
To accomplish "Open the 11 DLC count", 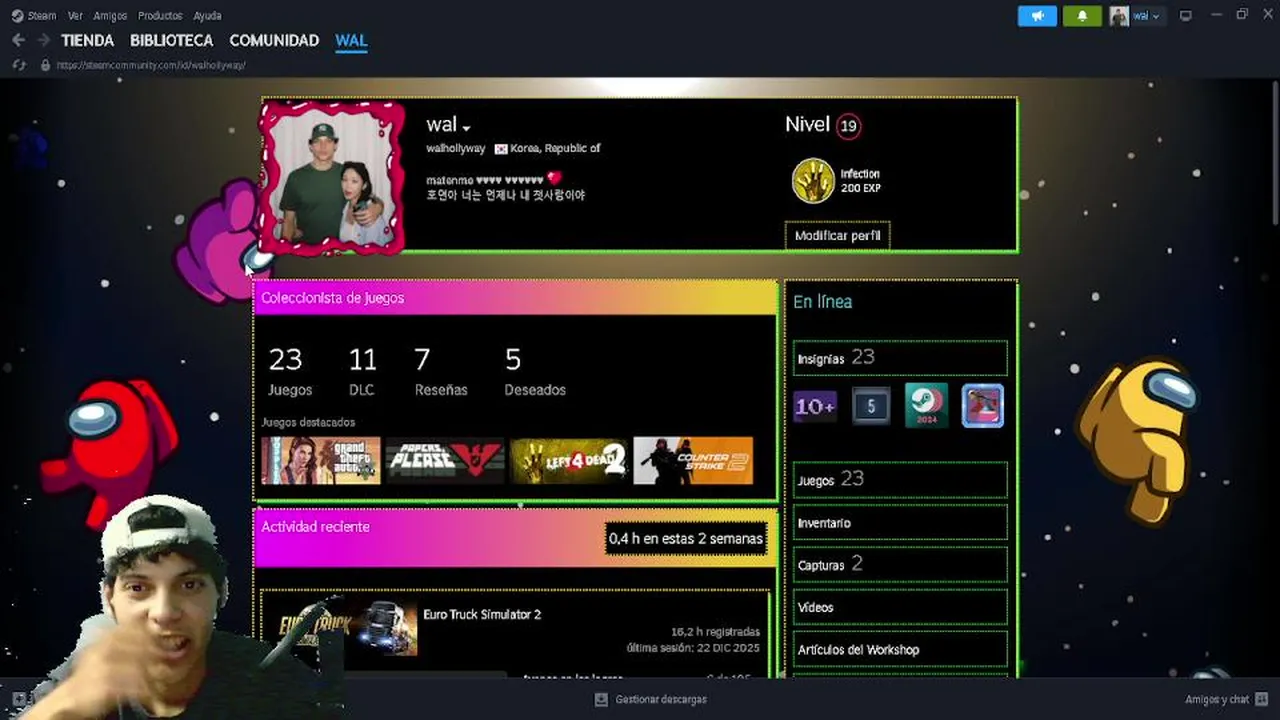I will [x=362, y=371].
